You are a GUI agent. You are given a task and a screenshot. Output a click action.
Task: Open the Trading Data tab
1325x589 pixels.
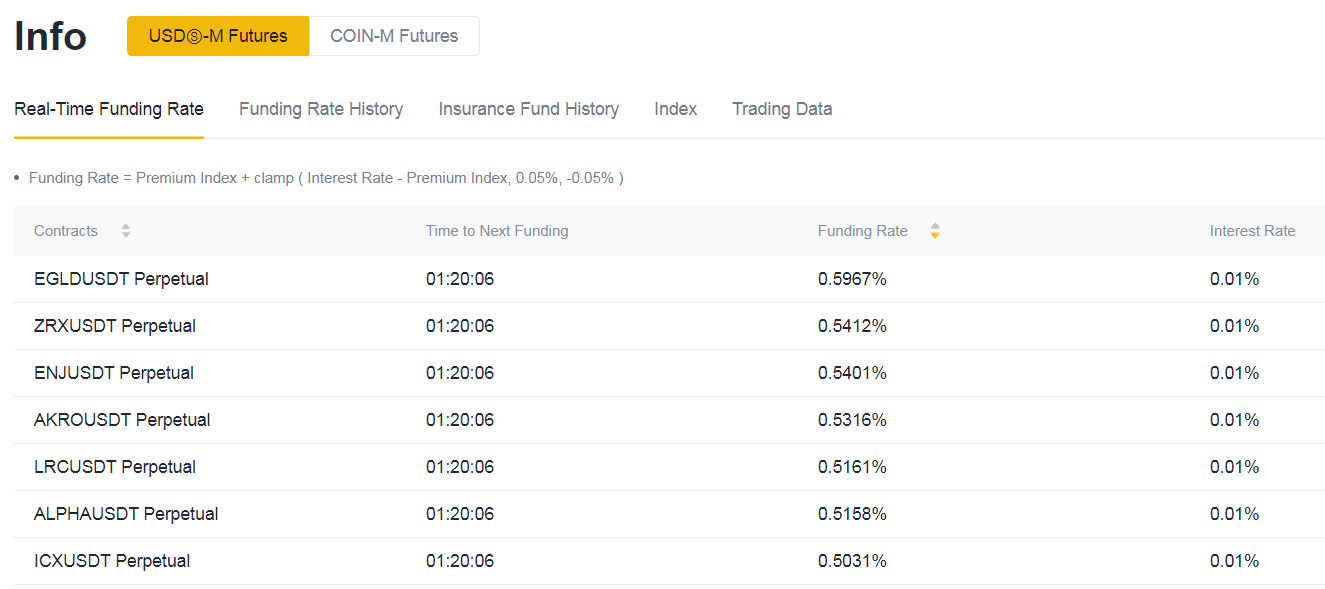tap(782, 109)
